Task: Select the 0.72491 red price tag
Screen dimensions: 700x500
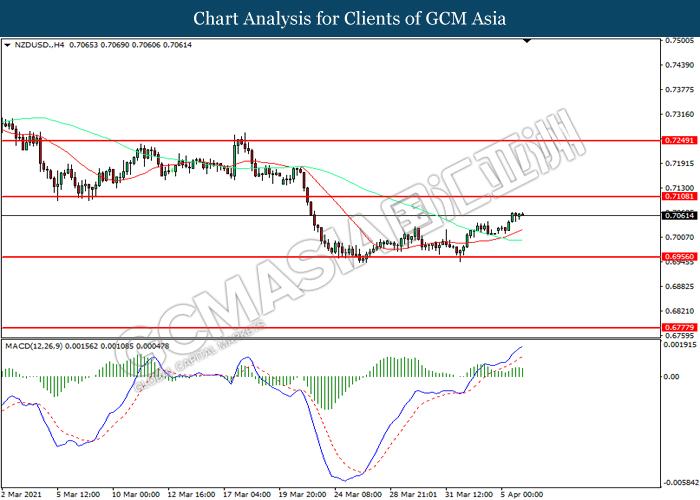Action: coord(679,141)
